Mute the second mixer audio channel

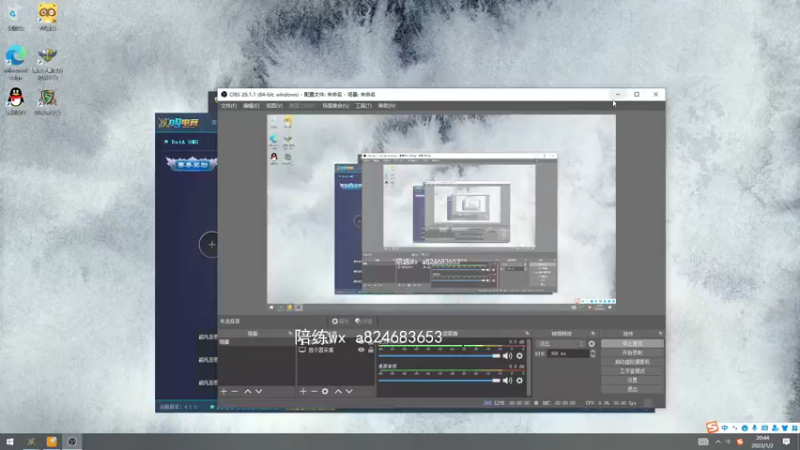tap(507, 381)
